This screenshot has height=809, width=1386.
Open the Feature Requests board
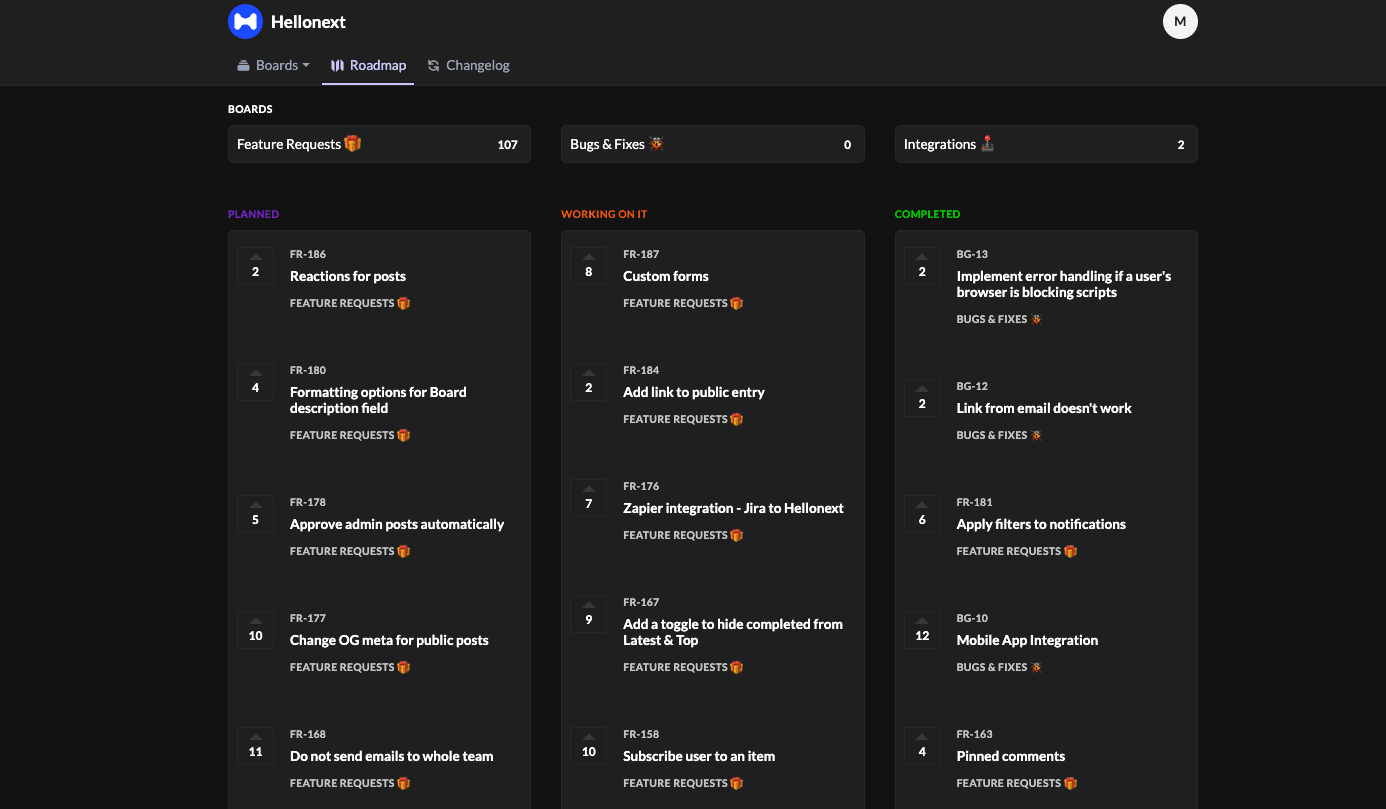point(379,144)
